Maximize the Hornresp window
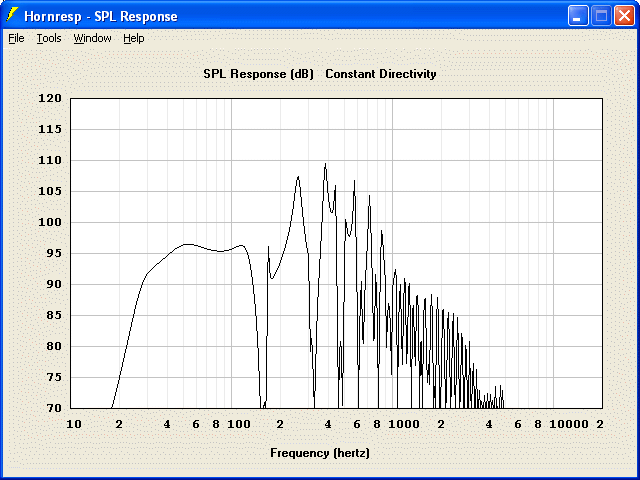The image size is (640, 480). tap(601, 16)
